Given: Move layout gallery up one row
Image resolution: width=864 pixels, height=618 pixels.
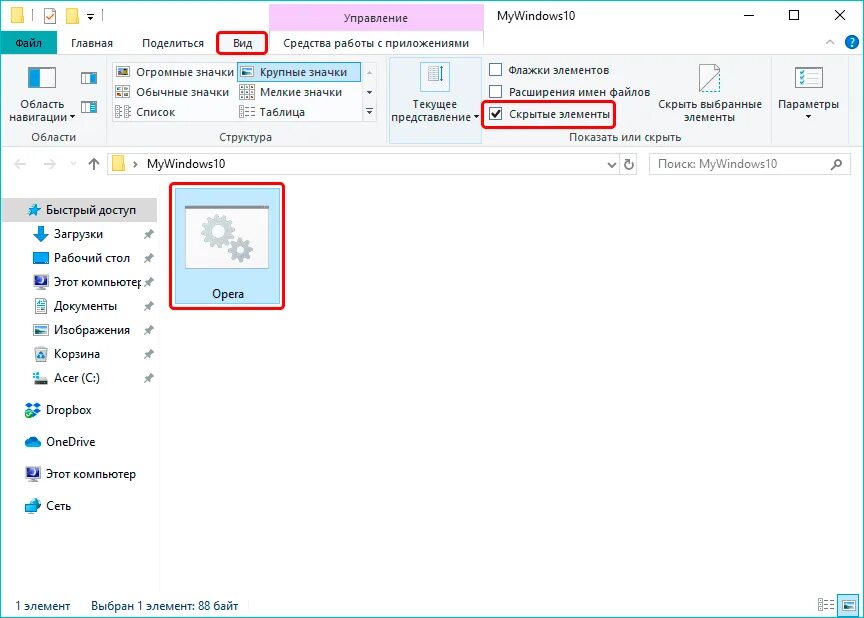Looking at the screenshot, I should 370,72.
